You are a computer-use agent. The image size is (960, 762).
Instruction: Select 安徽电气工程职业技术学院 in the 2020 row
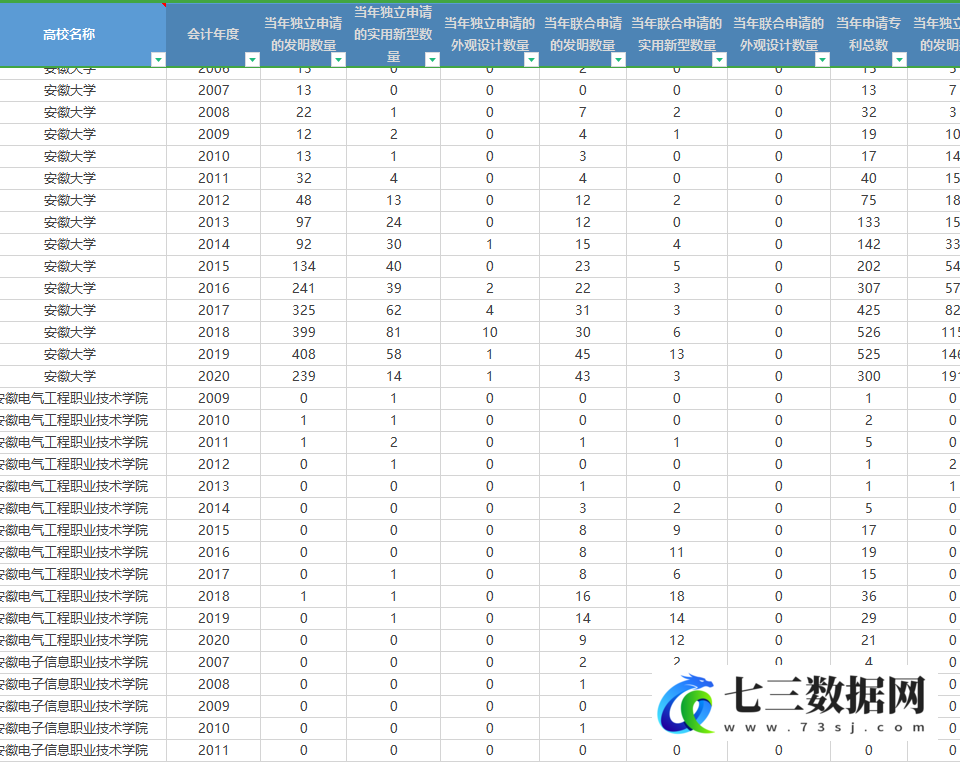[83, 641]
